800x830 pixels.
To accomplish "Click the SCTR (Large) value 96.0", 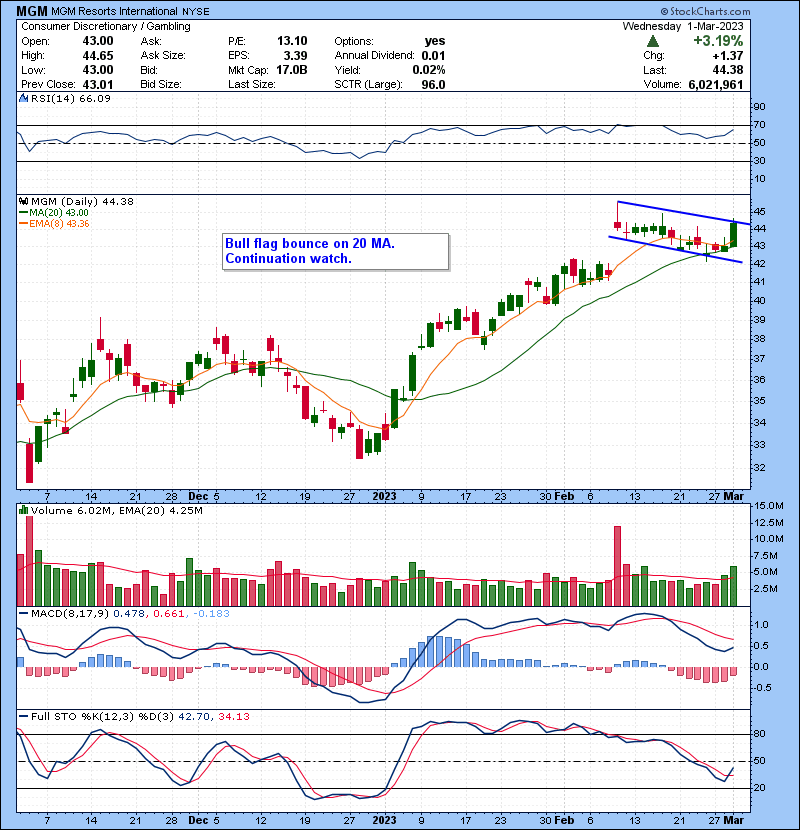I will point(432,83).
